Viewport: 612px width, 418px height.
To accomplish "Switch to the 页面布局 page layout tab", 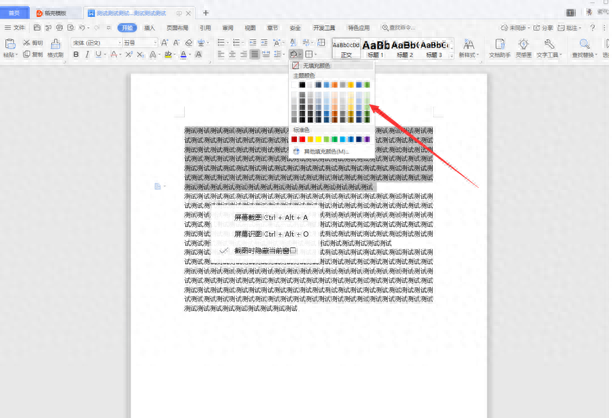I will (176, 29).
